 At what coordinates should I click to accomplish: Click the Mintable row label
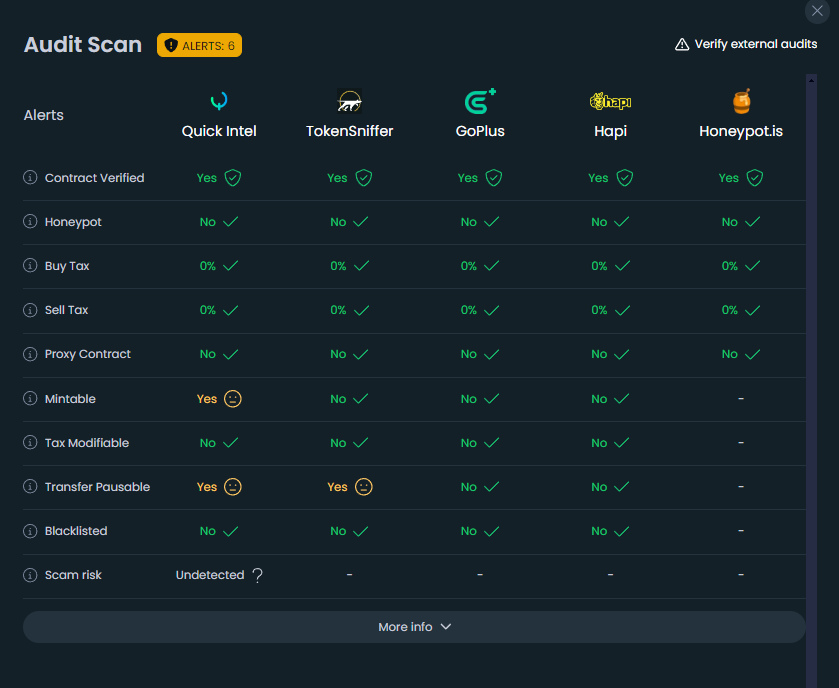[70, 399]
